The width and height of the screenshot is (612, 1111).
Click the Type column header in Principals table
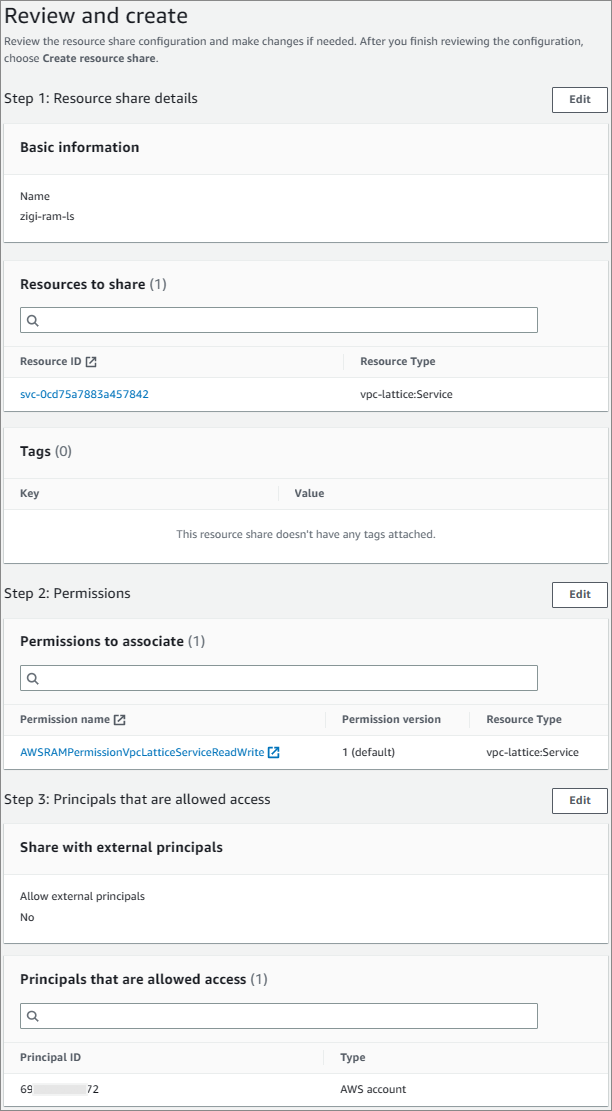pos(353,1057)
